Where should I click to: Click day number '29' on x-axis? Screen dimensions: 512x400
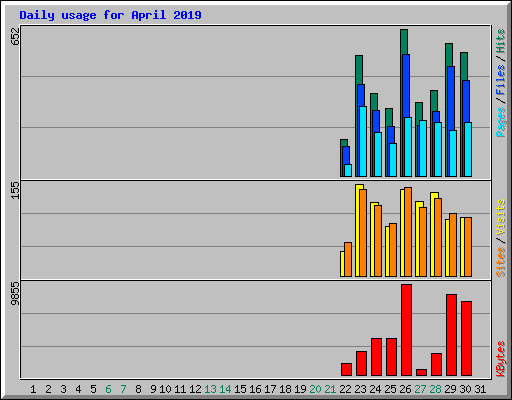click(450, 389)
